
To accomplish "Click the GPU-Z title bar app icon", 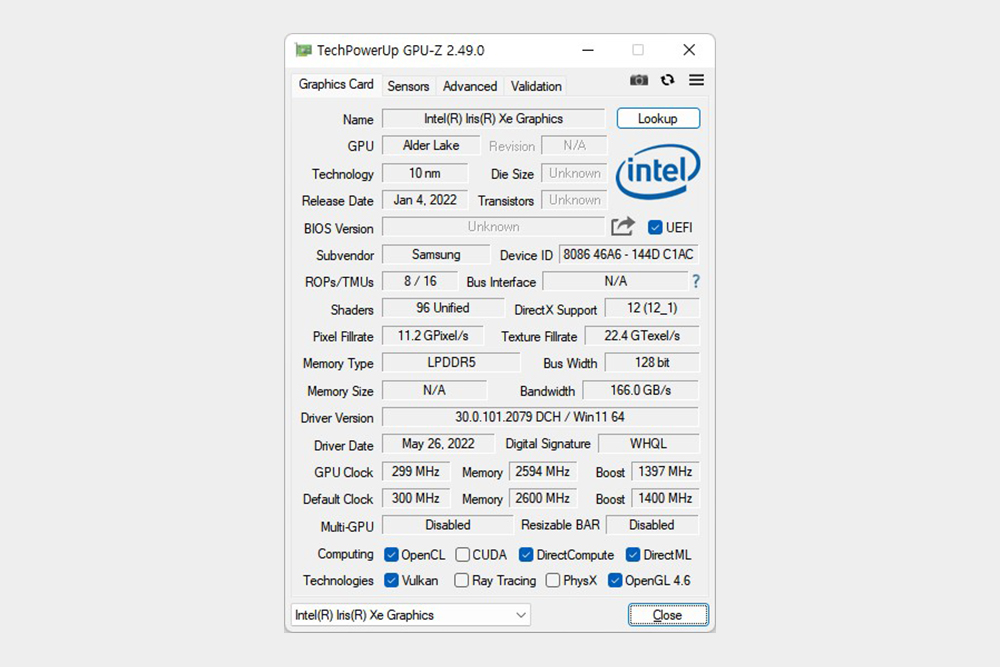I will 304,50.
